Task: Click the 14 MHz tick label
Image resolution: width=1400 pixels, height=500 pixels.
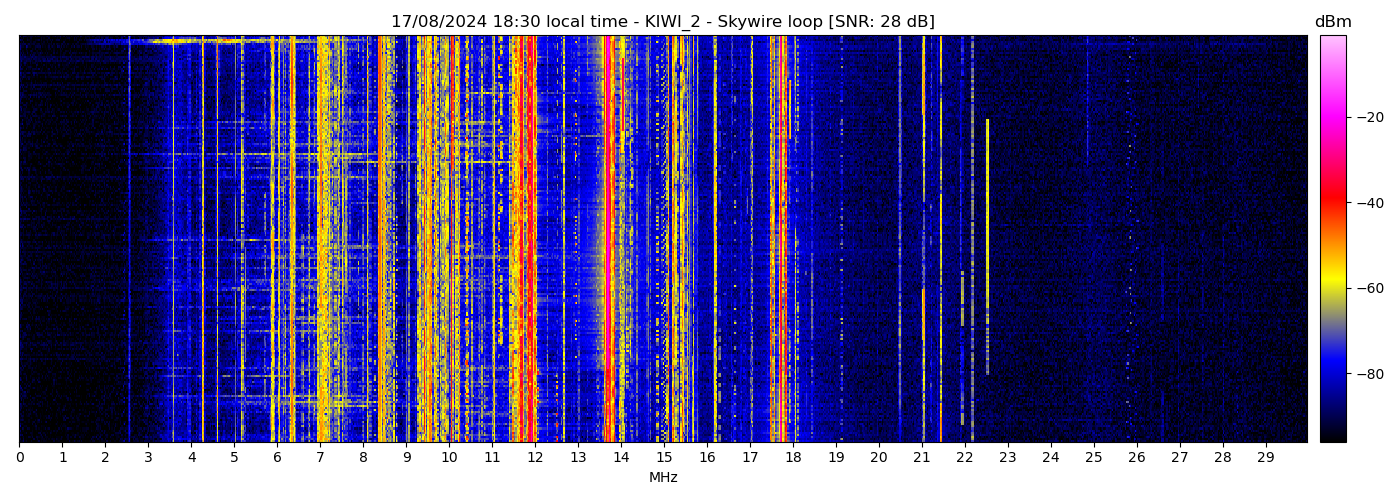Action: [621, 458]
